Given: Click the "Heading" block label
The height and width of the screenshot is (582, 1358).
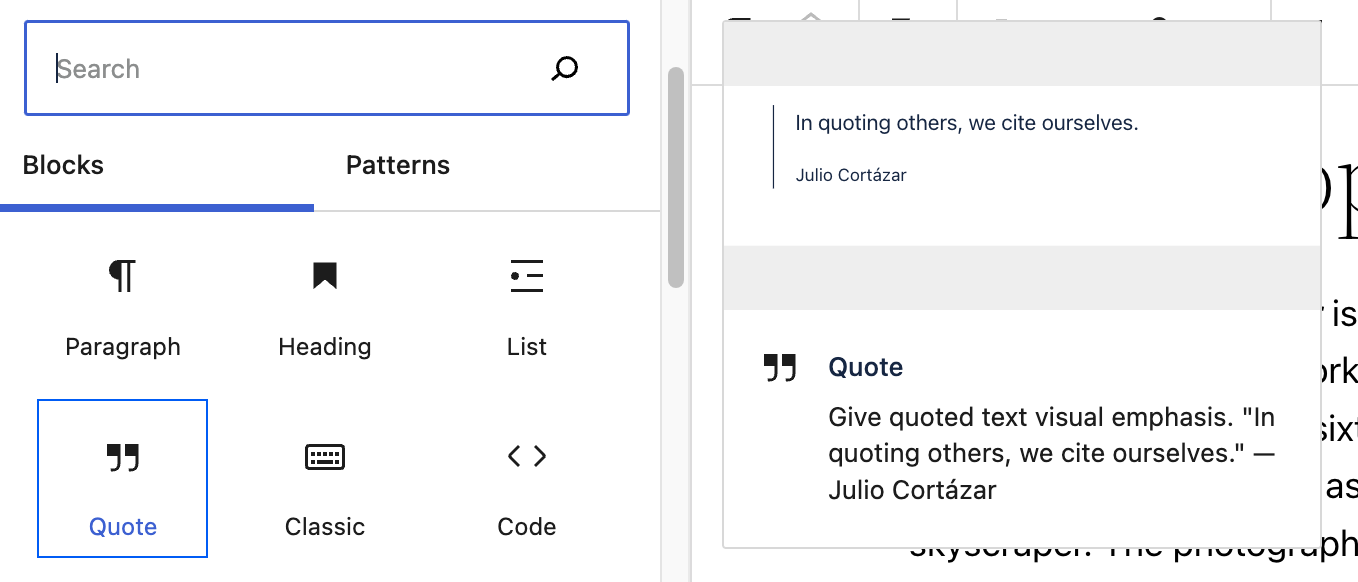Looking at the screenshot, I should tap(324, 347).
